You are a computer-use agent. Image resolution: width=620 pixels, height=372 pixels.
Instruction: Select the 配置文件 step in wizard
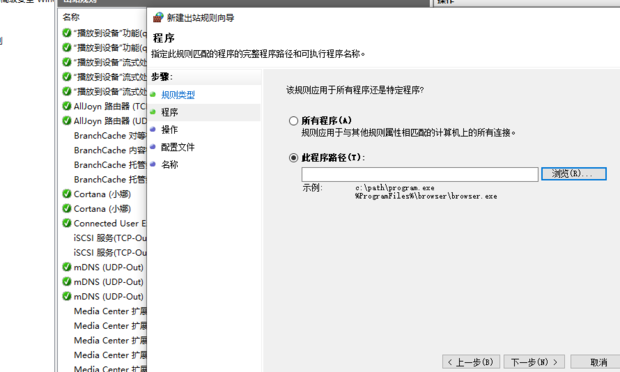(x=178, y=147)
